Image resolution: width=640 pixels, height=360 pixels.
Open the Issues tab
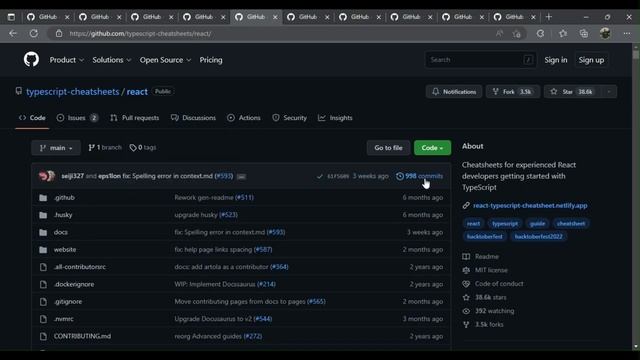tap(77, 118)
